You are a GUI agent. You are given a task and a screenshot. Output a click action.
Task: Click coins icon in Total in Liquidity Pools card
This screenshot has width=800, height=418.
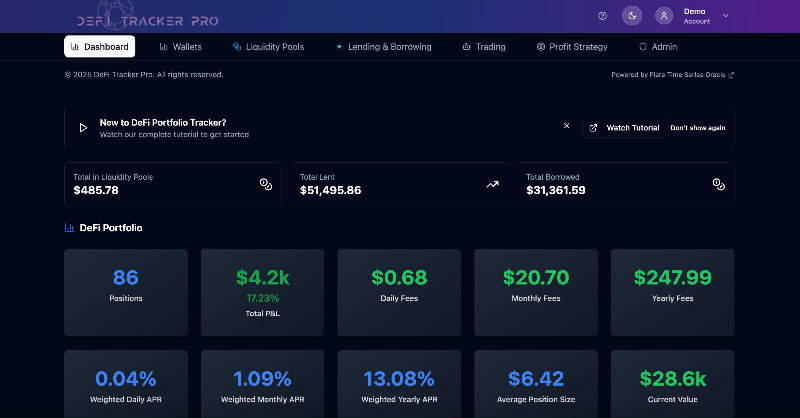tap(266, 184)
